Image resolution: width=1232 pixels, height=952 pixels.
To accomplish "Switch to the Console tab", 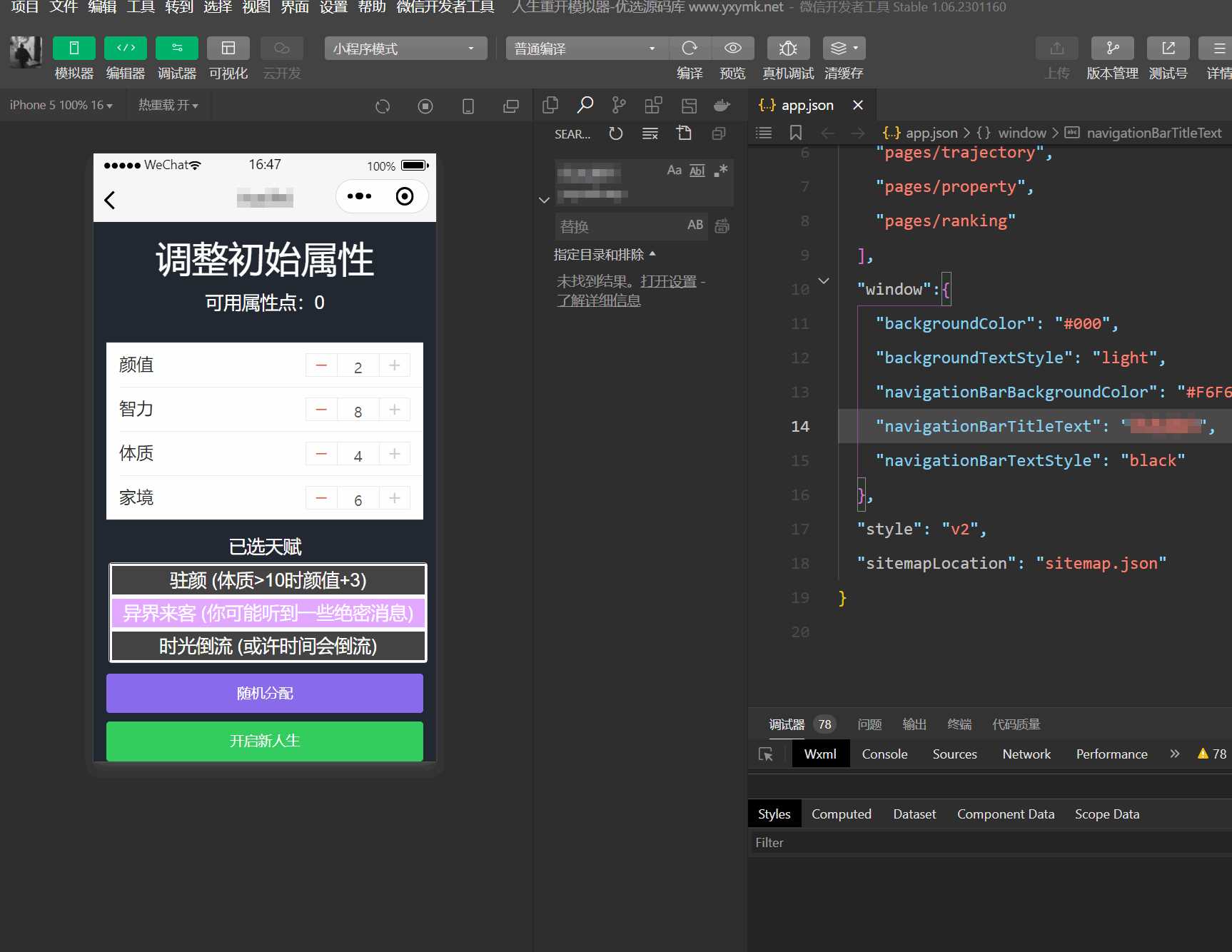I will click(x=884, y=754).
